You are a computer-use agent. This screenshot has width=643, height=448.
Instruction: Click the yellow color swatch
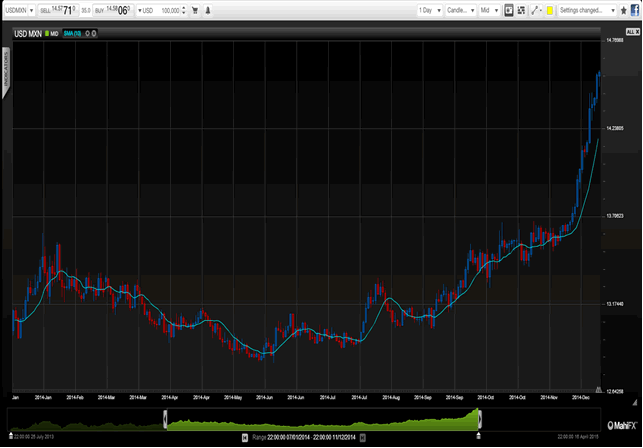550,10
